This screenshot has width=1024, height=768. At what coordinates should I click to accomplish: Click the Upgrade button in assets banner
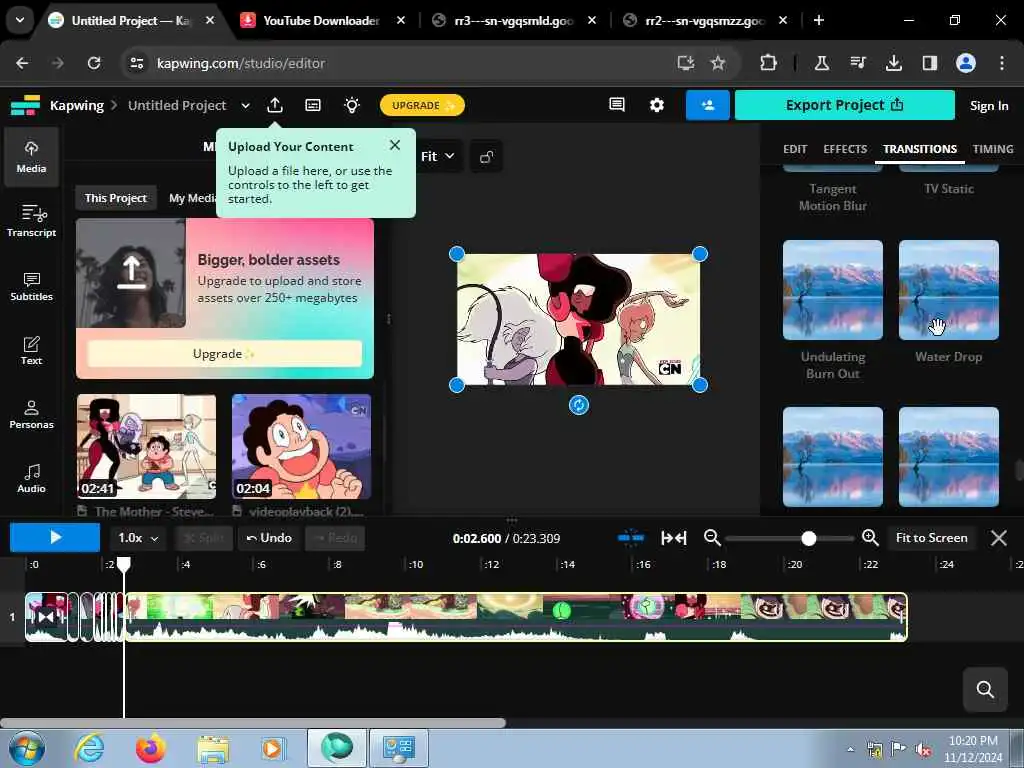click(224, 354)
